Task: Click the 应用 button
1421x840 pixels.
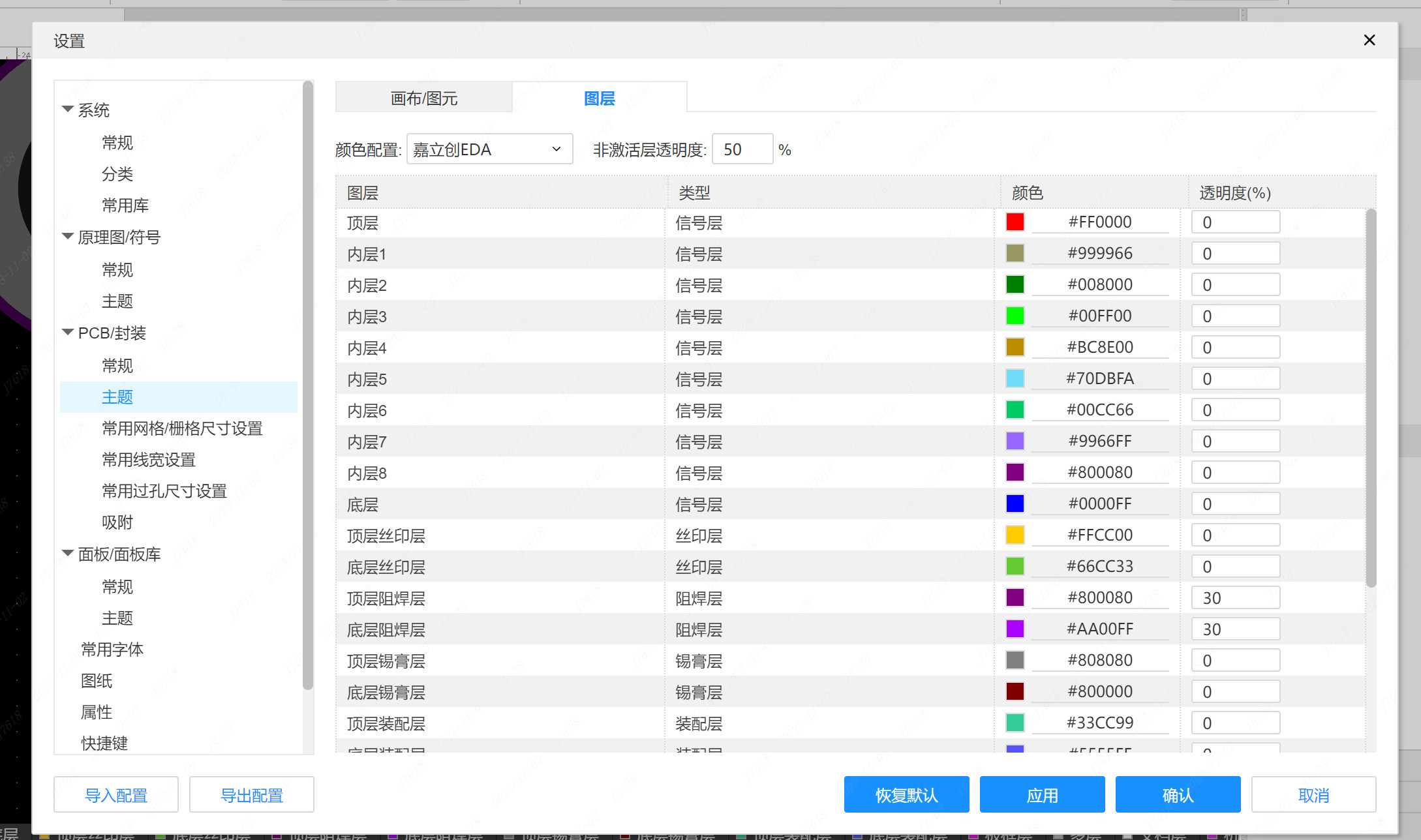Action: pos(1043,795)
